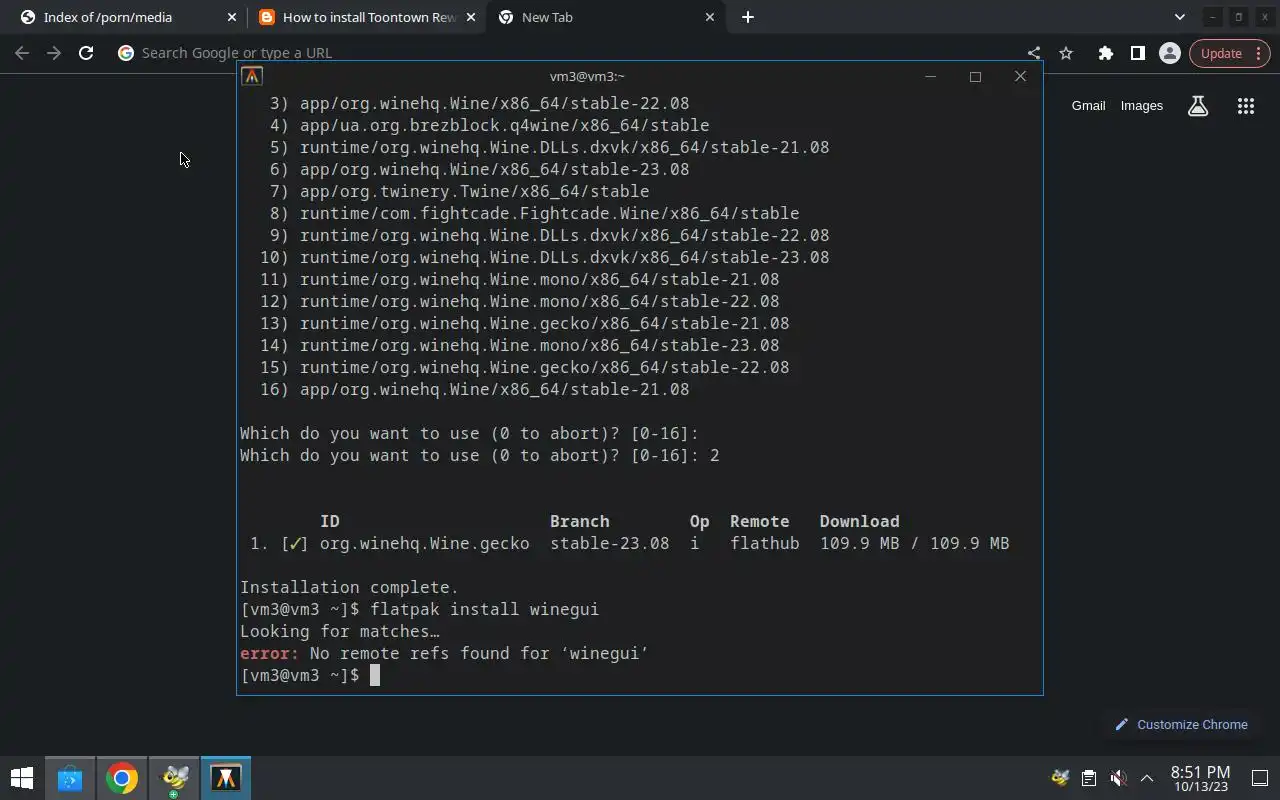The width and height of the screenshot is (1280, 800).
Task: Minimize the vm3@vm3 terminal window
Action: coord(930,76)
